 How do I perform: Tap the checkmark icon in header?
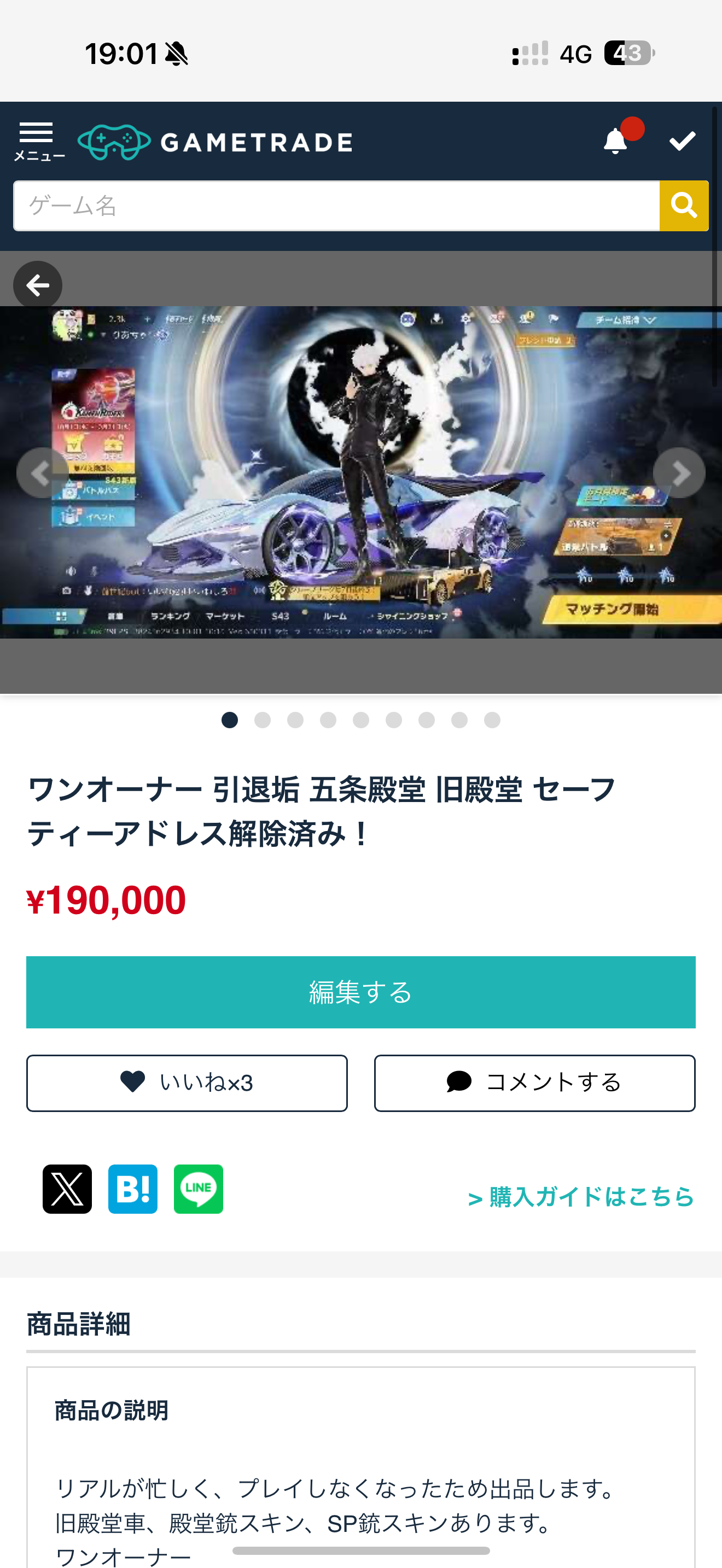[x=682, y=141]
